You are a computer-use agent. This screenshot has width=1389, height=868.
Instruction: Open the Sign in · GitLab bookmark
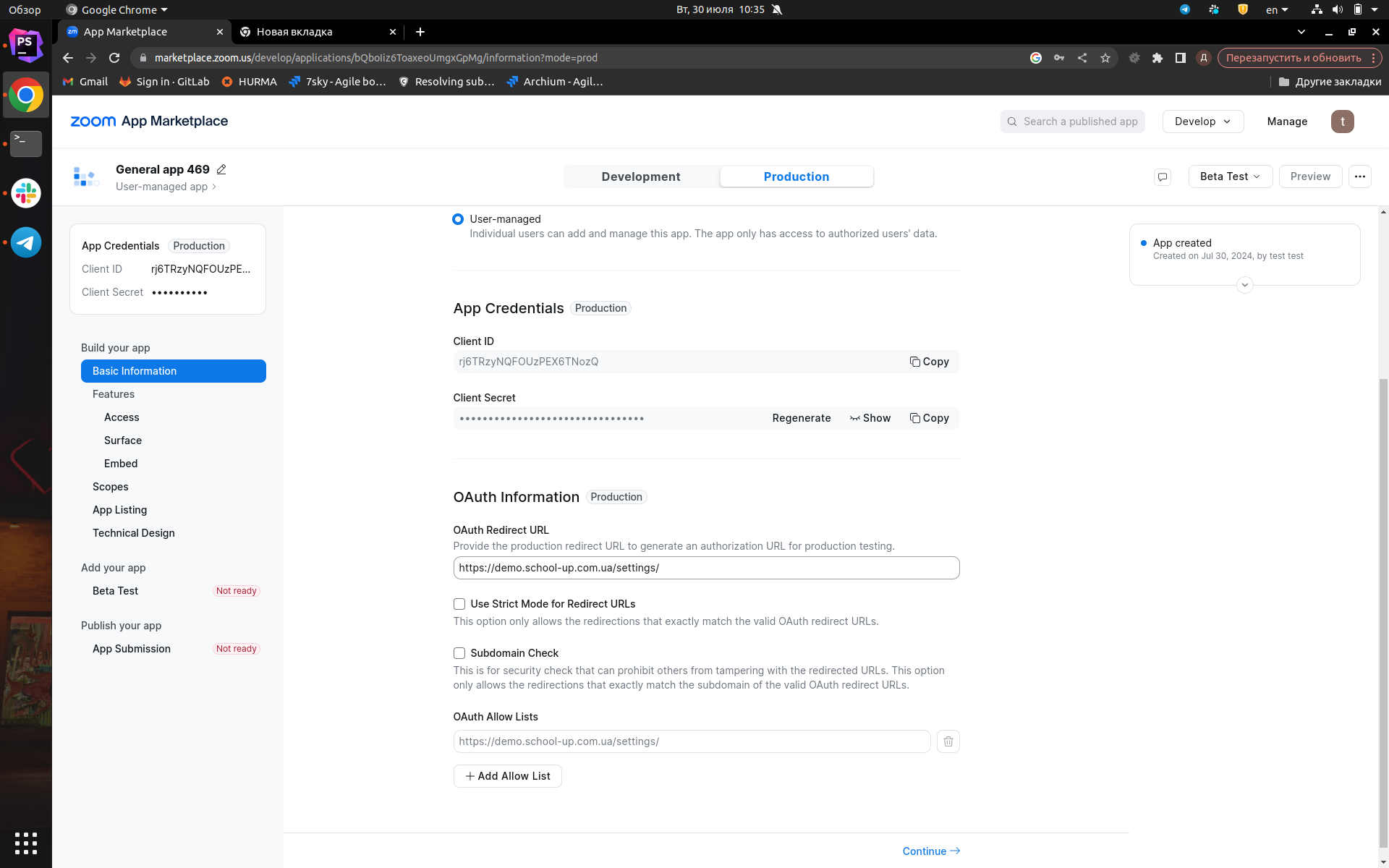click(164, 82)
